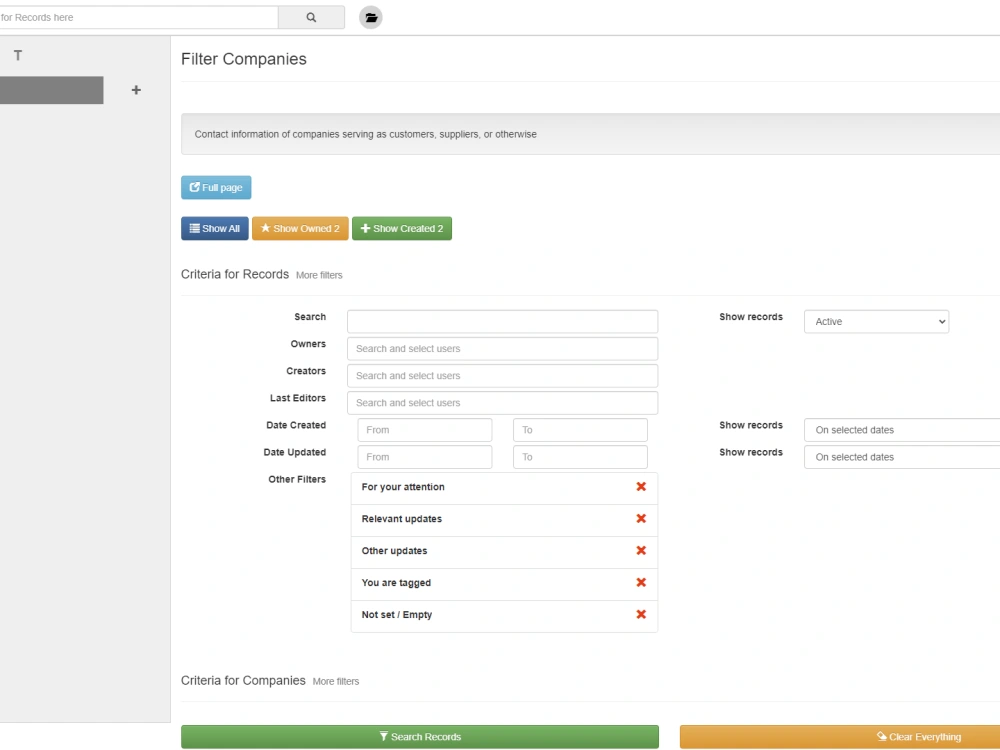Toggle the You are tagged red X
This screenshot has height=750, width=1000.
641,582
